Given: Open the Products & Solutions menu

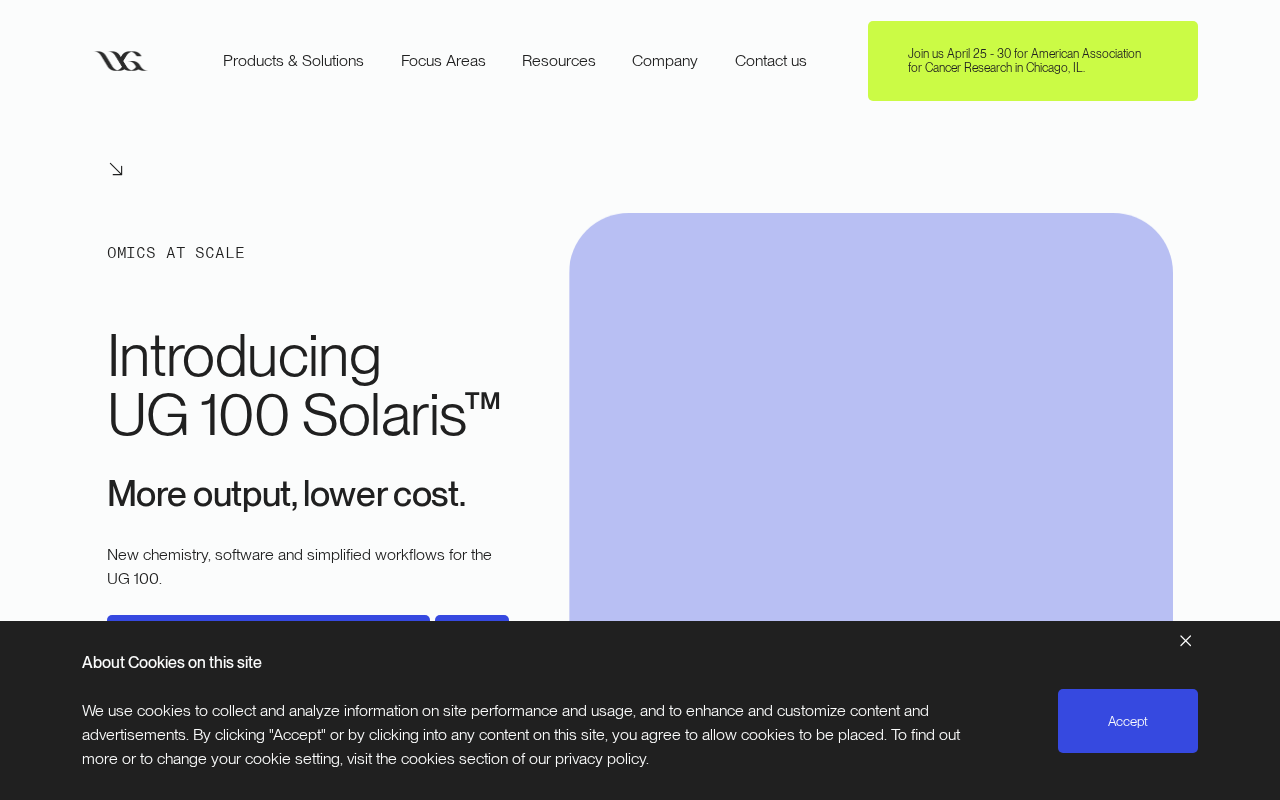Looking at the screenshot, I should pos(293,61).
